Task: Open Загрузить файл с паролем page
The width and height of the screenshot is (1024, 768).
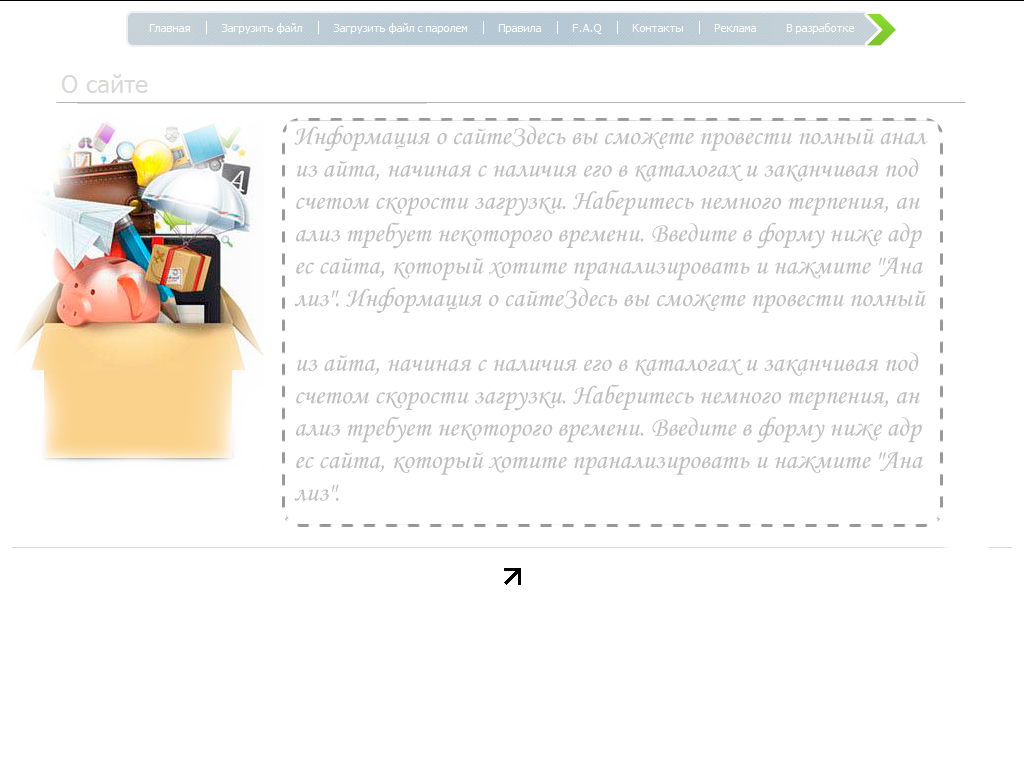Action: click(x=400, y=28)
